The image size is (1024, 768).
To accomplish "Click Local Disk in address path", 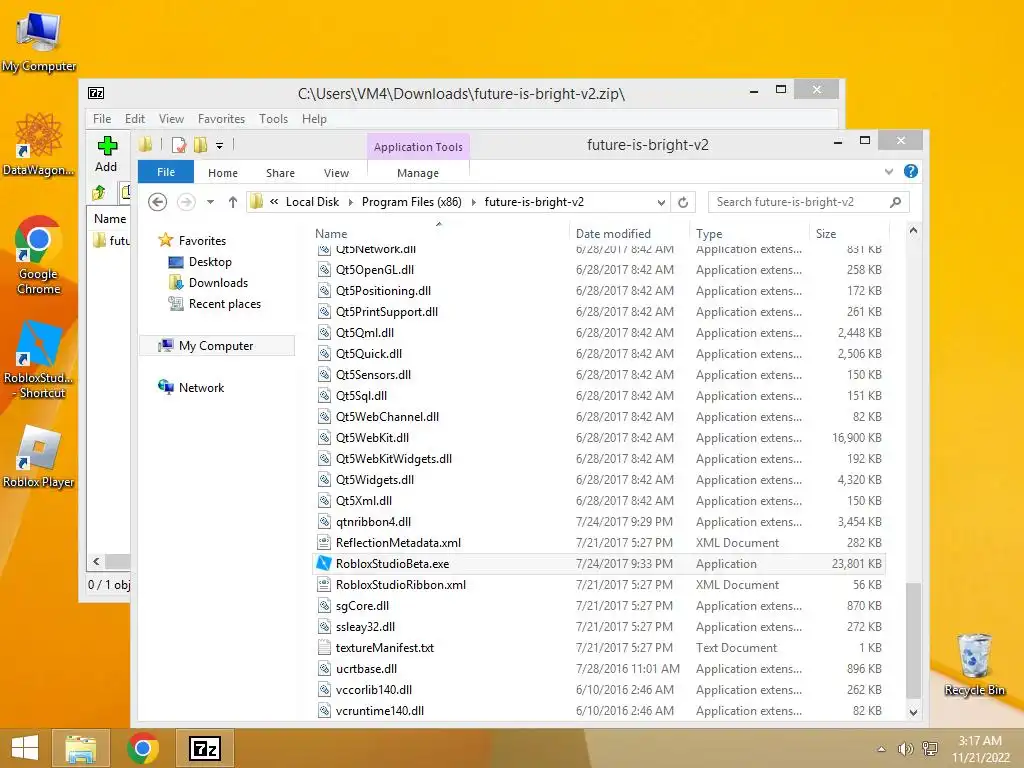I will (312, 202).
